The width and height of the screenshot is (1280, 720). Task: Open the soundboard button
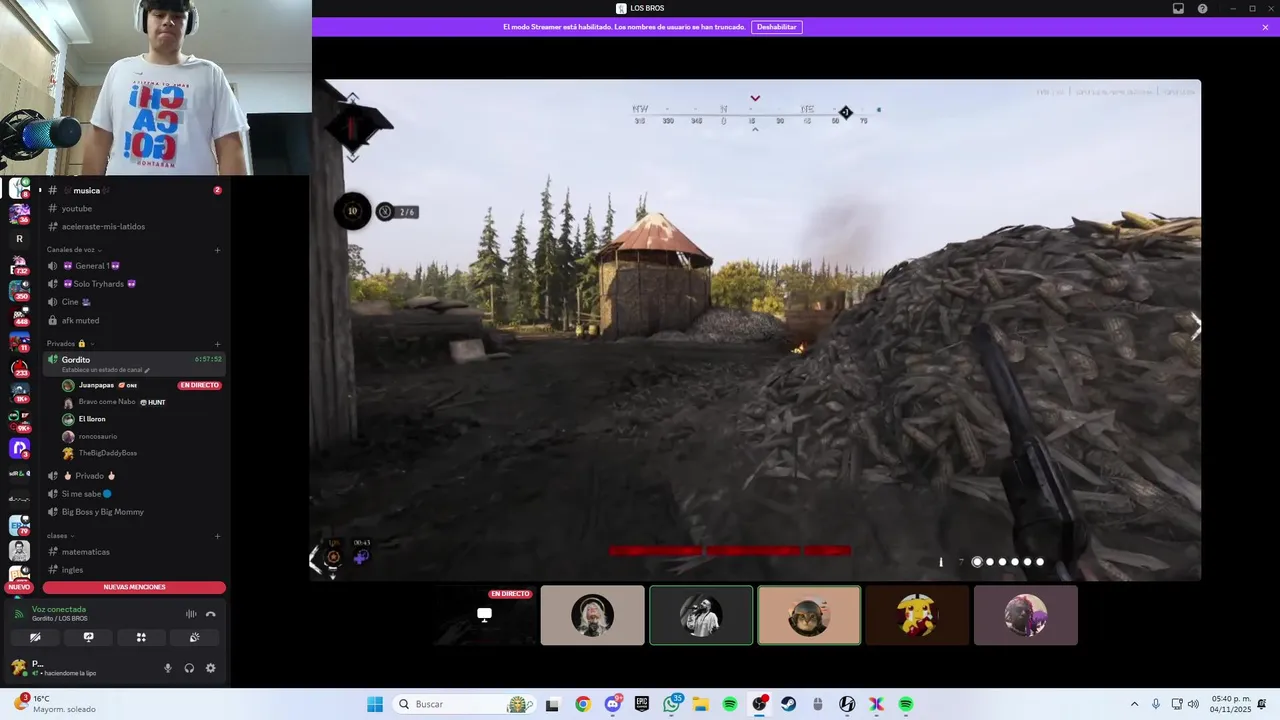point(194,637)
